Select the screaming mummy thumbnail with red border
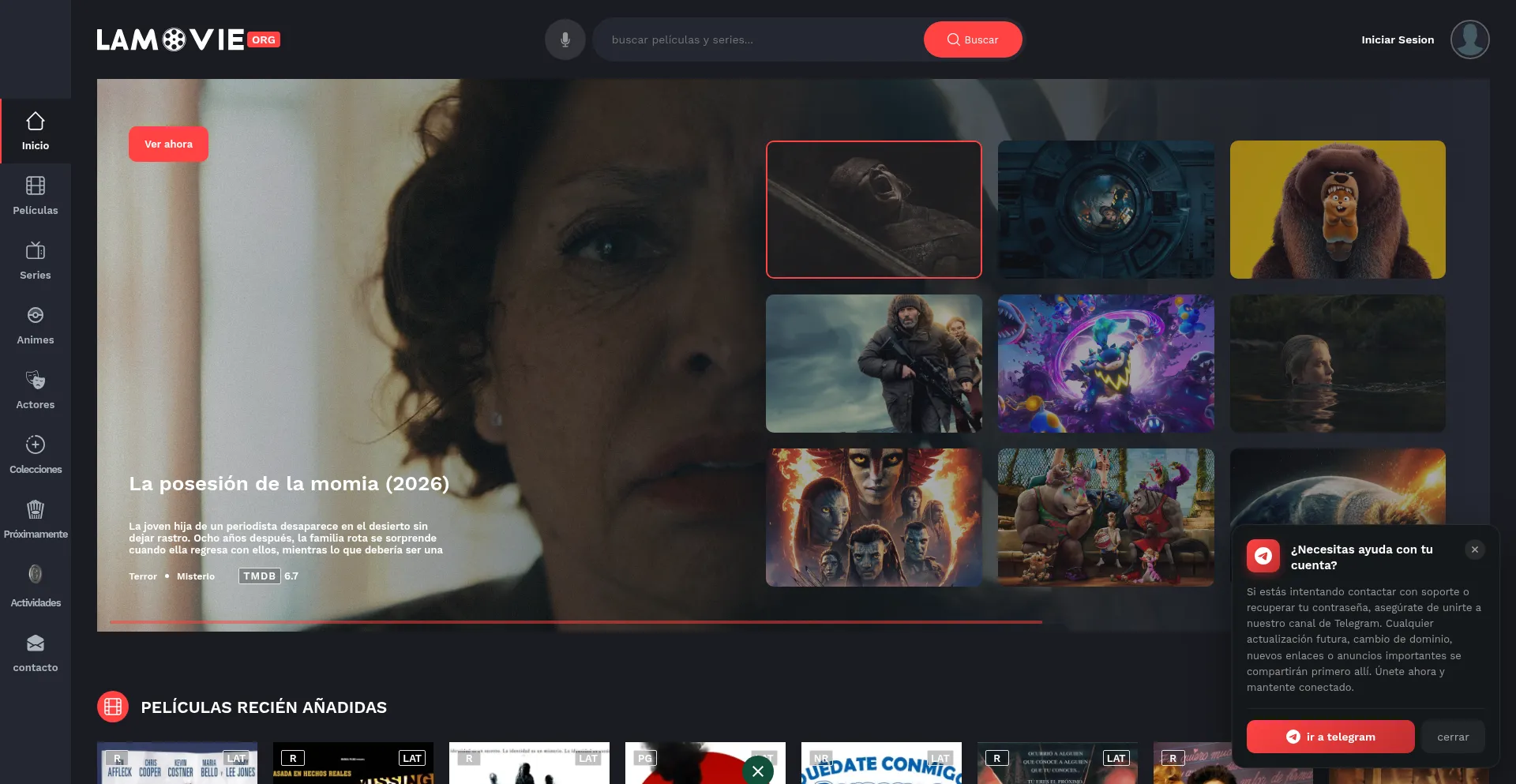1516x784 pixels. (874, 209)
